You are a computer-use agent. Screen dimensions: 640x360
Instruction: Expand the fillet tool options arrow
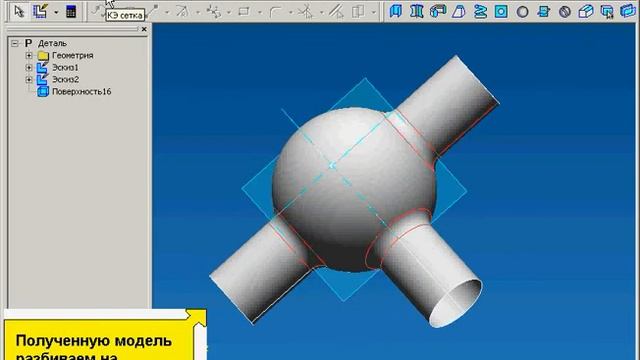pyautogui.click(x=291, y=12)
